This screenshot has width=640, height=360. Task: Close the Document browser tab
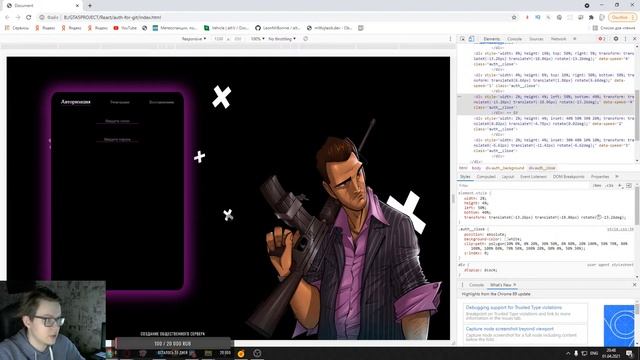(77, 6)
